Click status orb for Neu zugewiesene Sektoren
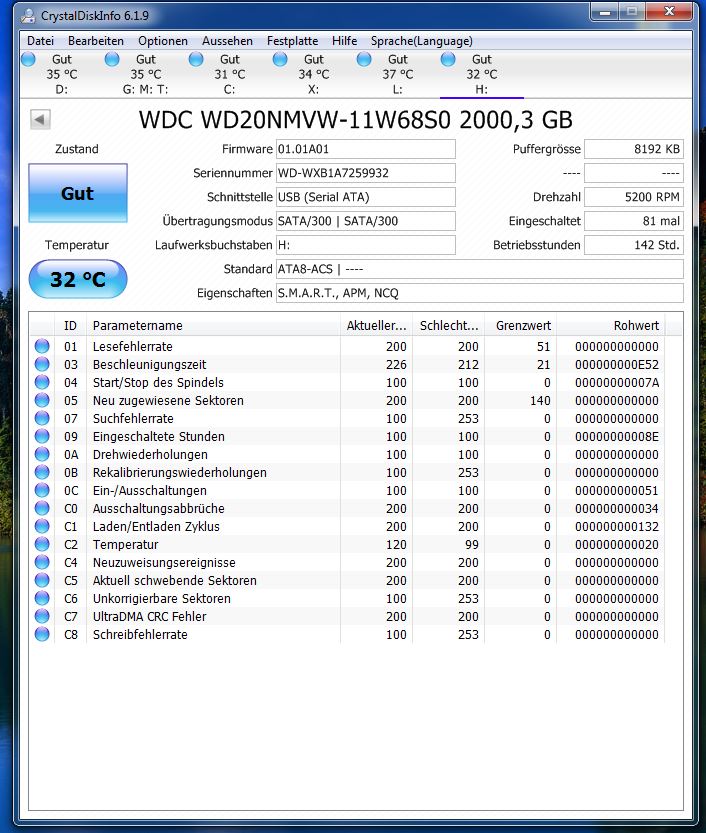Screen dimensions: 706x833 [x=42, y=401]
